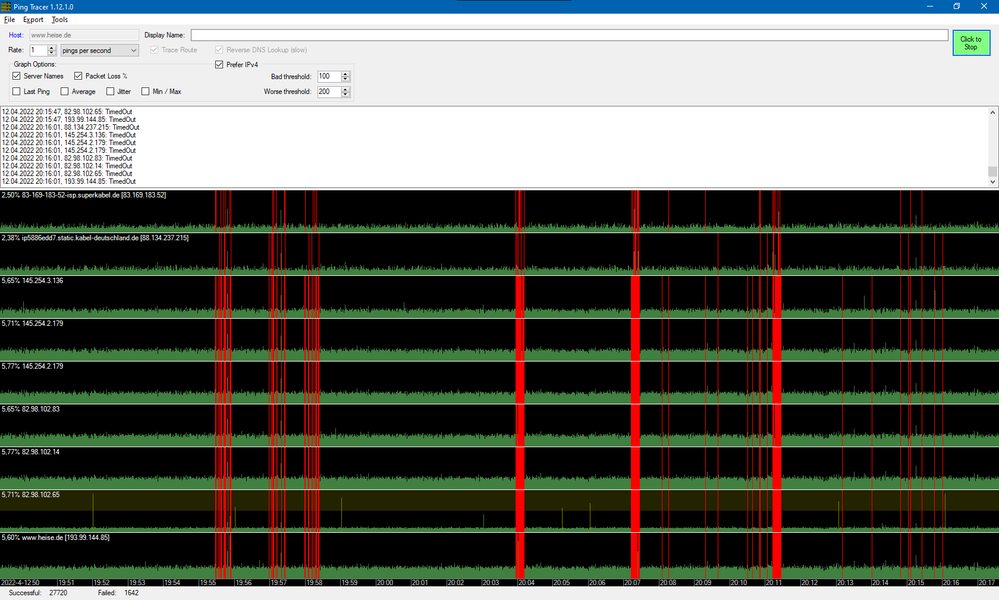
Task: Open the pings per second dropdown
Action: tap(99, 50)
